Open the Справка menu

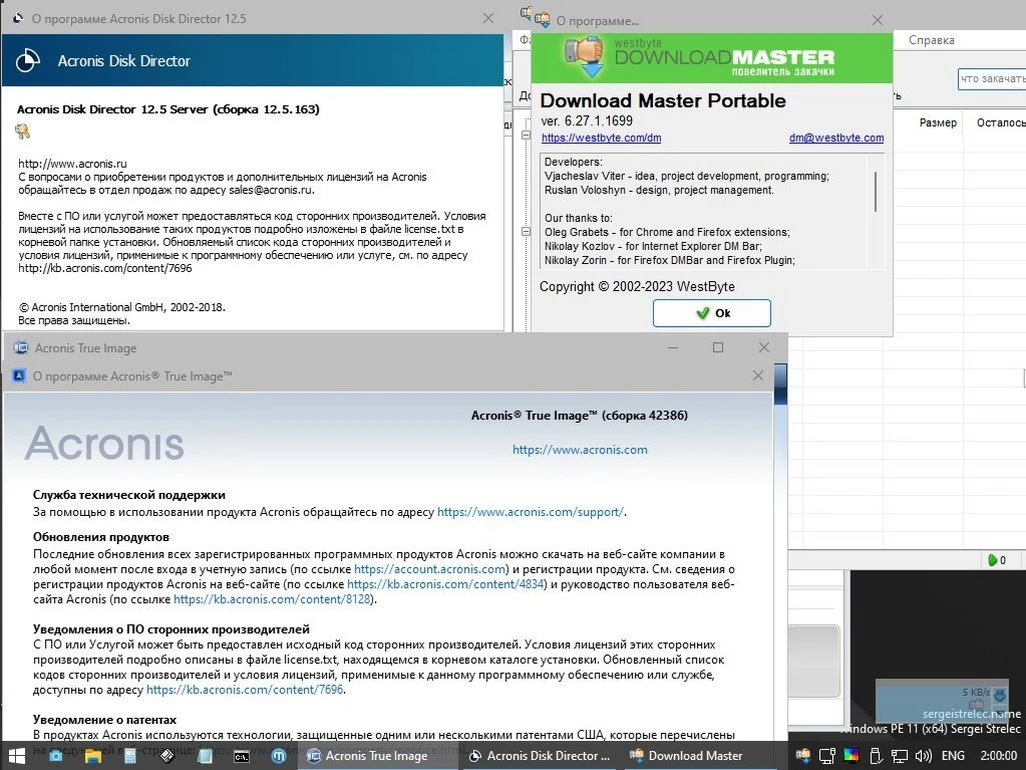pyautogui.click(x=931, y=40)
